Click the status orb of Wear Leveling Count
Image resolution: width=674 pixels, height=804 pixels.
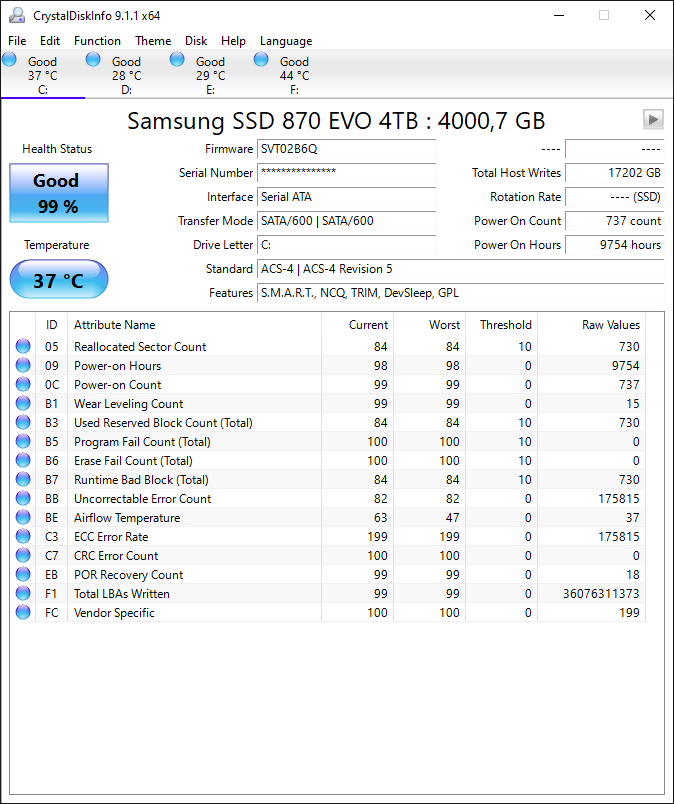(x=23, y=403)
